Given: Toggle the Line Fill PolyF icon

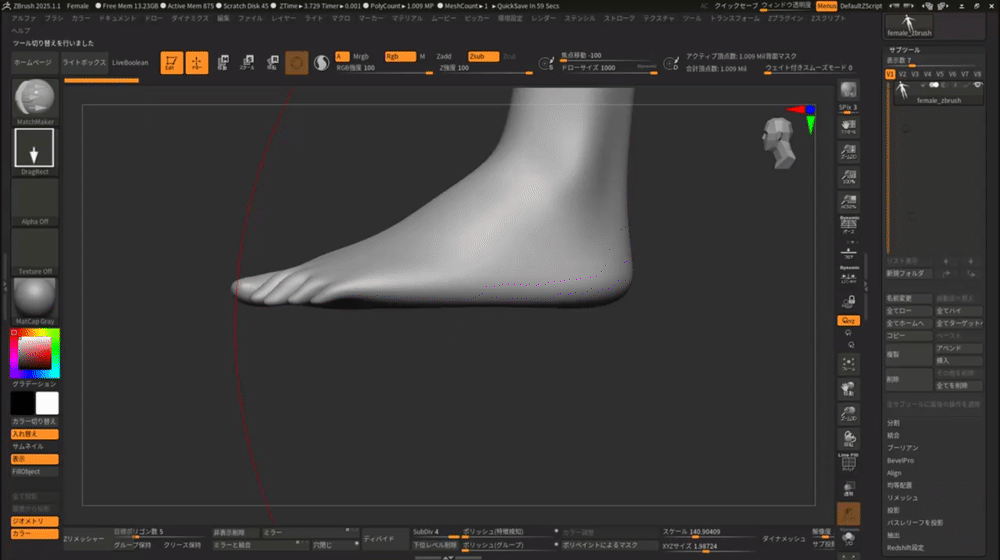Looking at the screenshot, I should pos(848,462).
